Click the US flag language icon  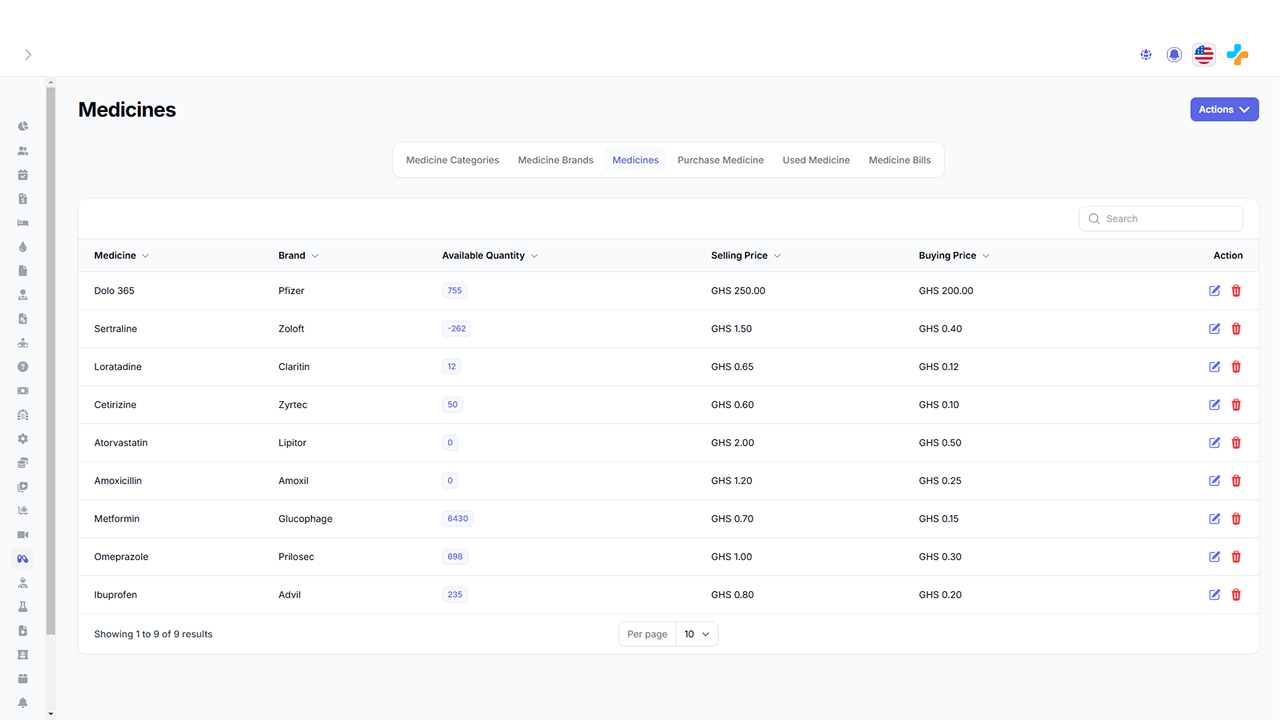1204,55
